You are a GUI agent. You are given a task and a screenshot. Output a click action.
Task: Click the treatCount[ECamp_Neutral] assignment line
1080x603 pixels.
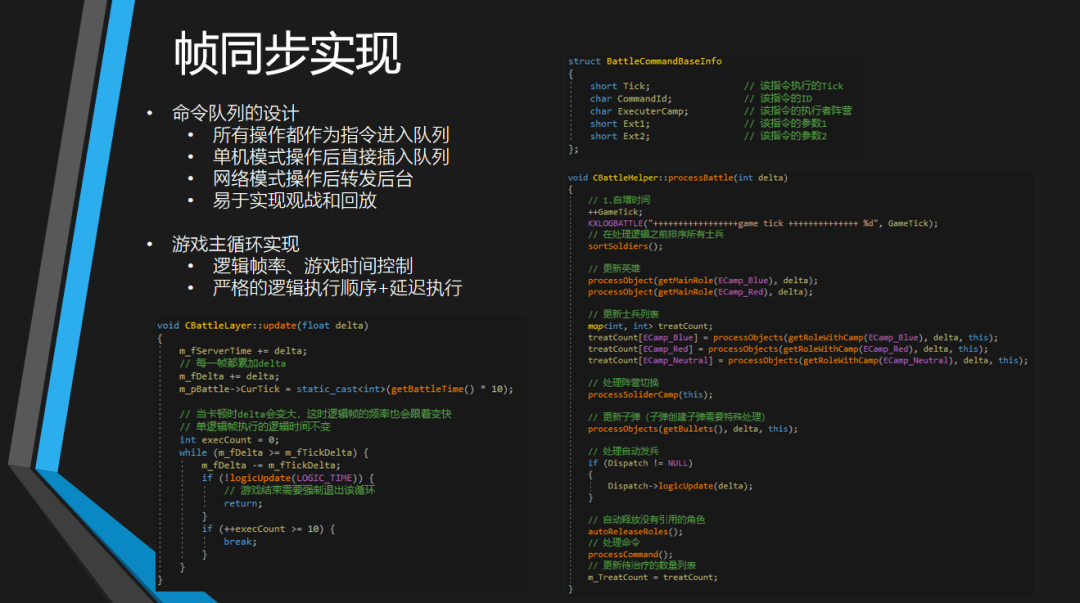point(808,360)
